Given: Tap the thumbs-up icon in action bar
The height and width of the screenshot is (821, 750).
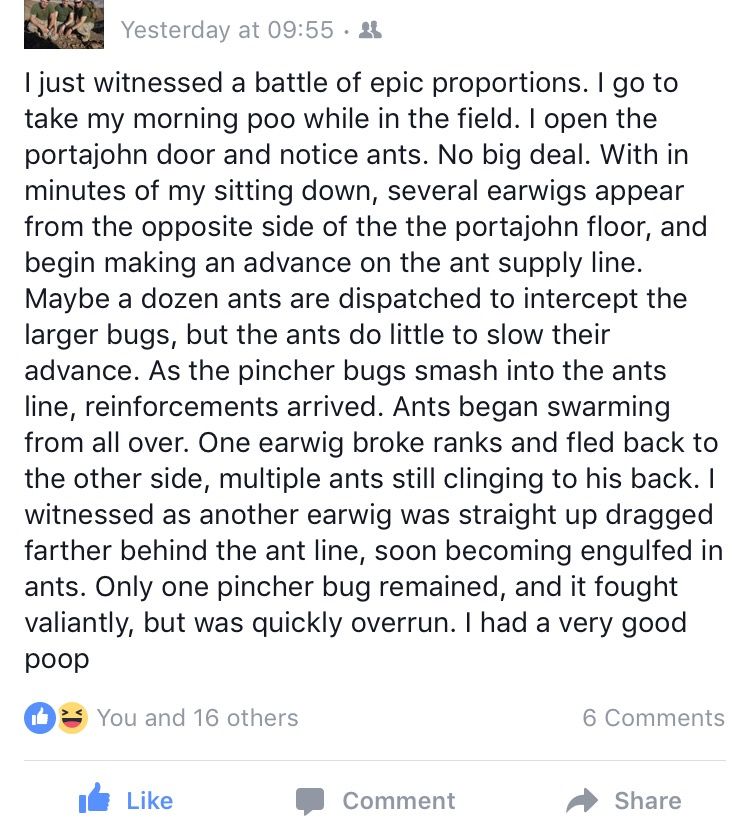Looking at the screenshot, I should [95, 799].
